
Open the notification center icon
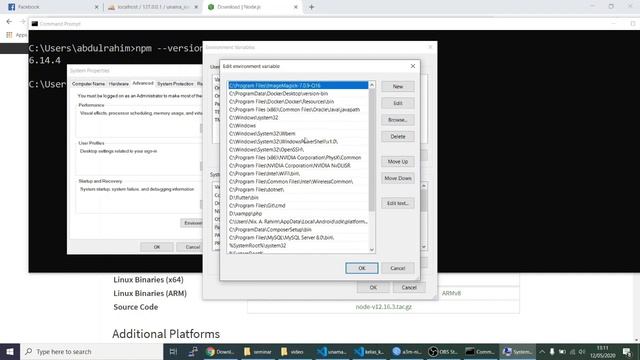click(x=627, y=351)
